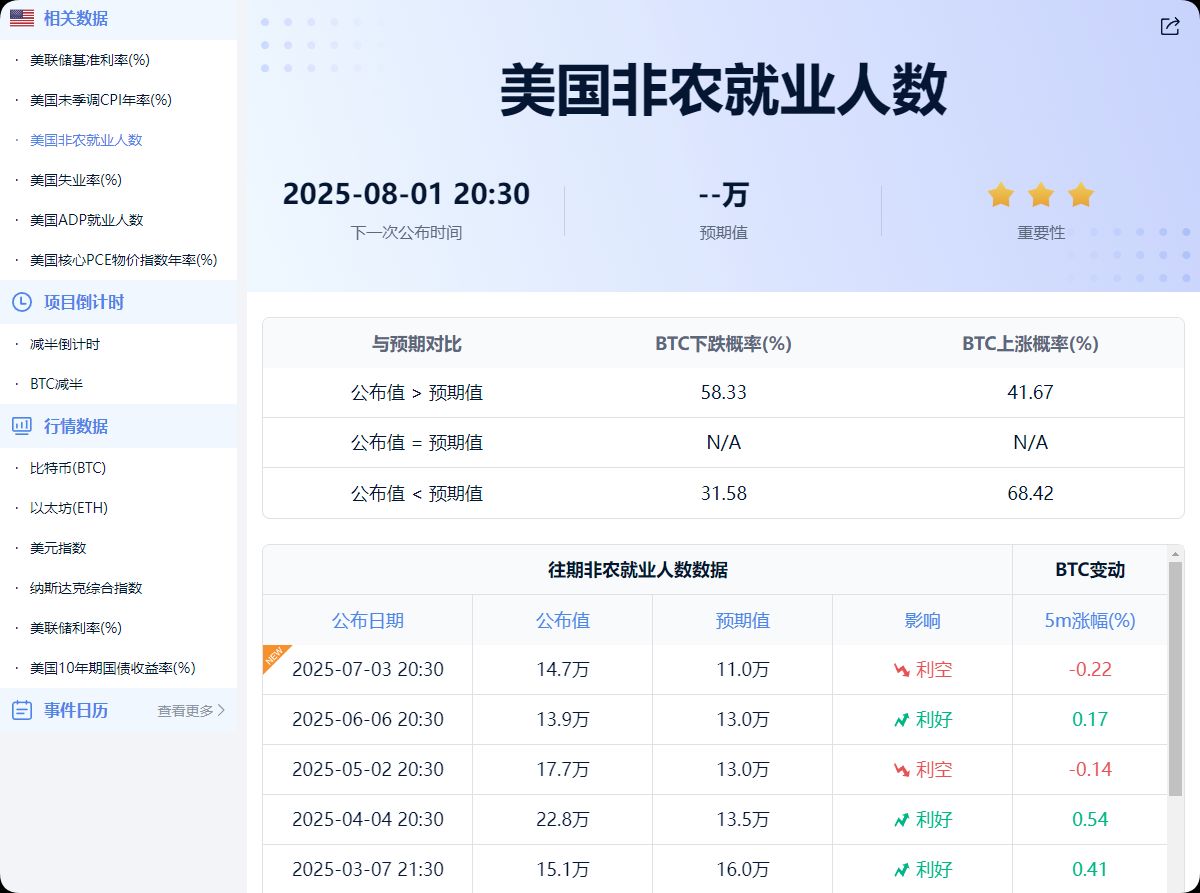Open 美国未季调CPI年率(%) data page
The image size is (1200, 893).
click(x=101, y=100)
